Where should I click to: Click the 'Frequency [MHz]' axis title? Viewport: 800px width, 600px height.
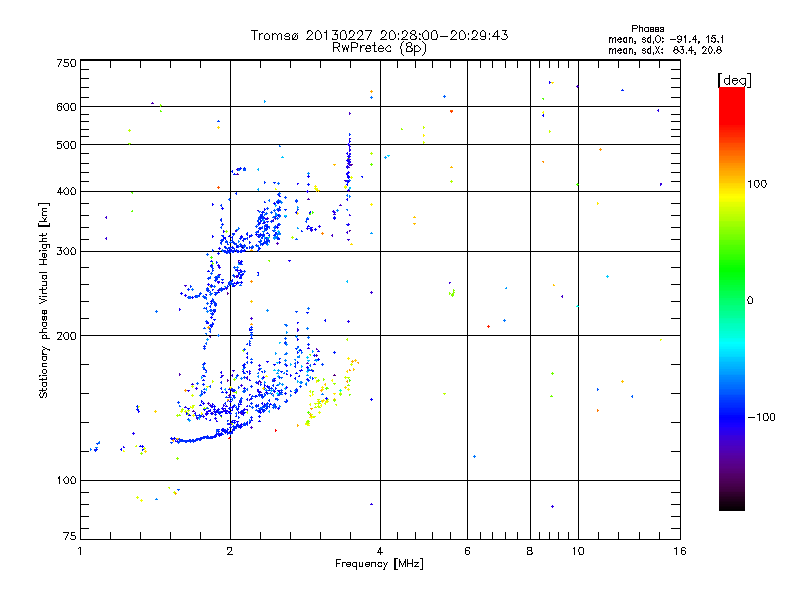(x=379, y=564)
